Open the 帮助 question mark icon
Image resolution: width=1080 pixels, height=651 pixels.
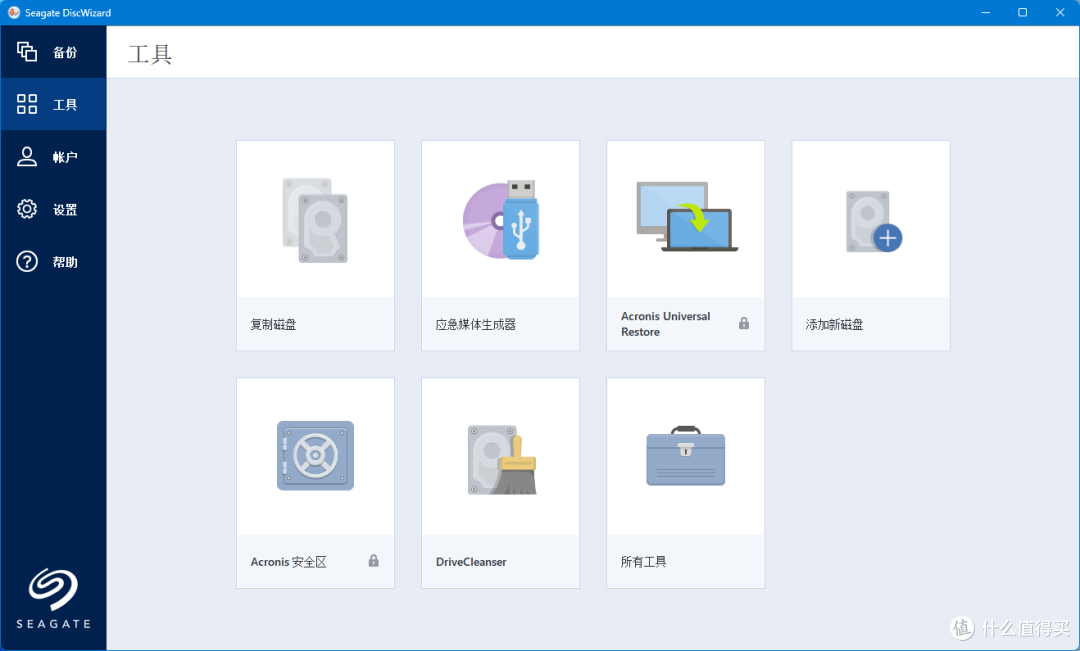pyautogui.click(x=27, y=261)
